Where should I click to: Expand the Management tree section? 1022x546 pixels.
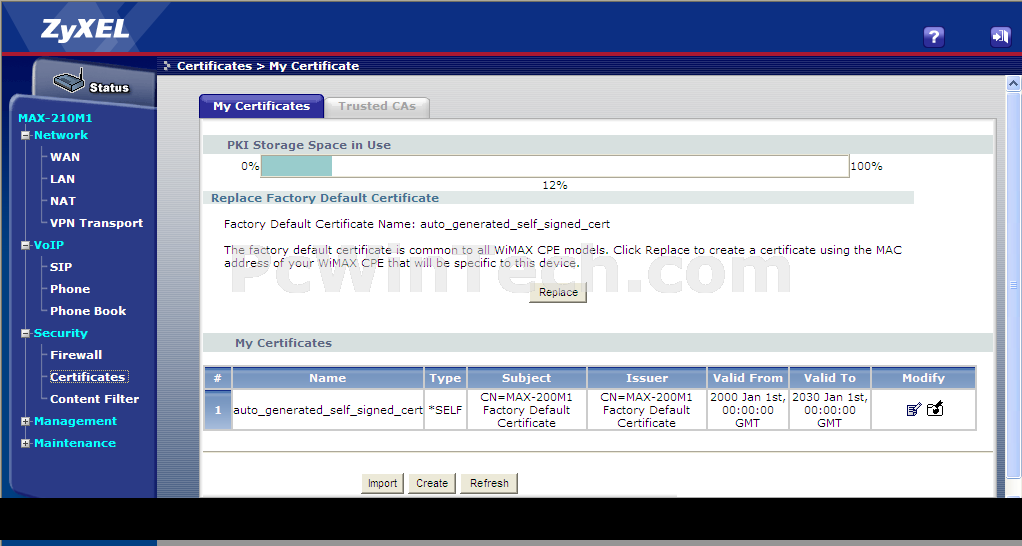[25, 422]
